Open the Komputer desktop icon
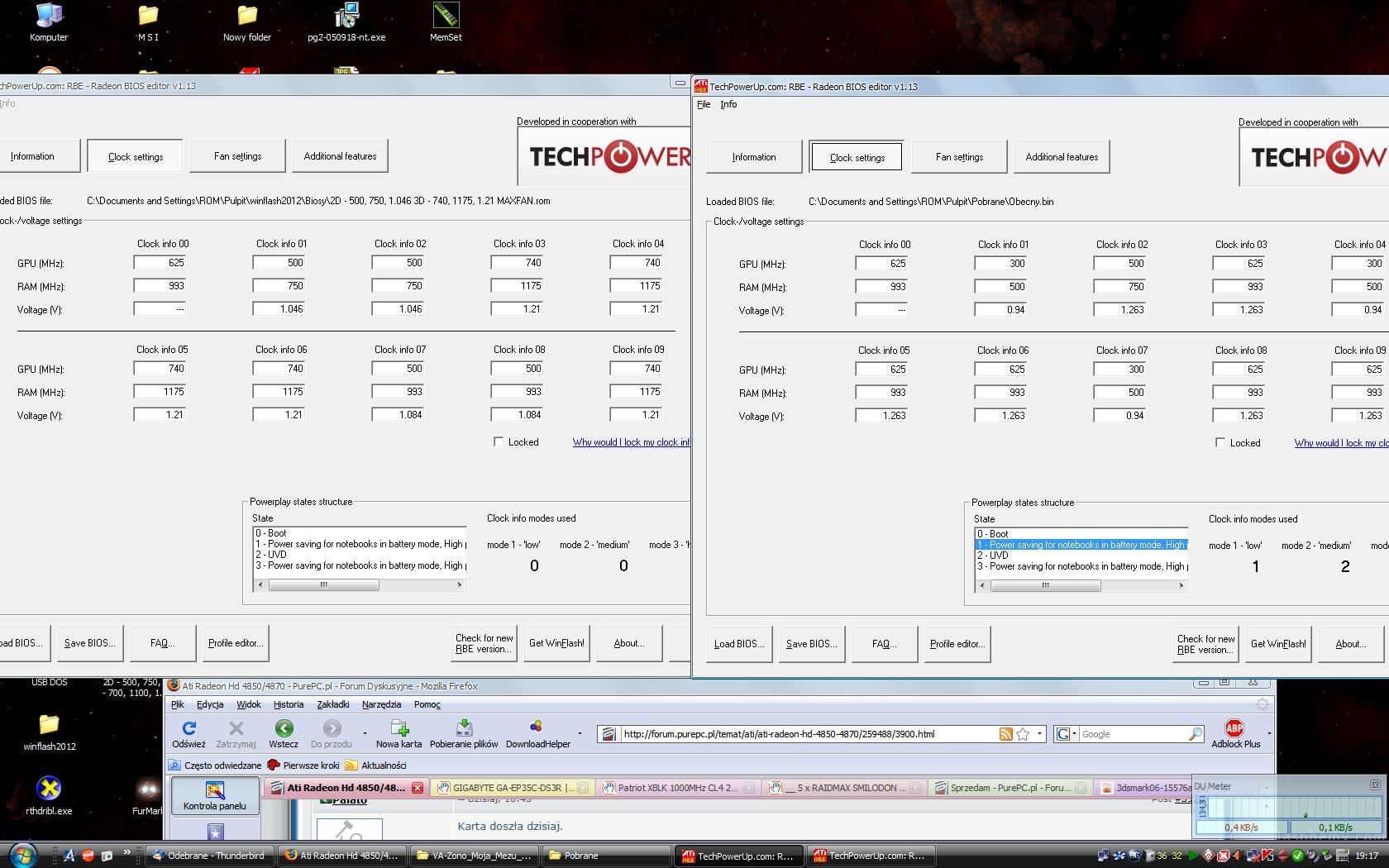1389x868 pixels. 49,15
